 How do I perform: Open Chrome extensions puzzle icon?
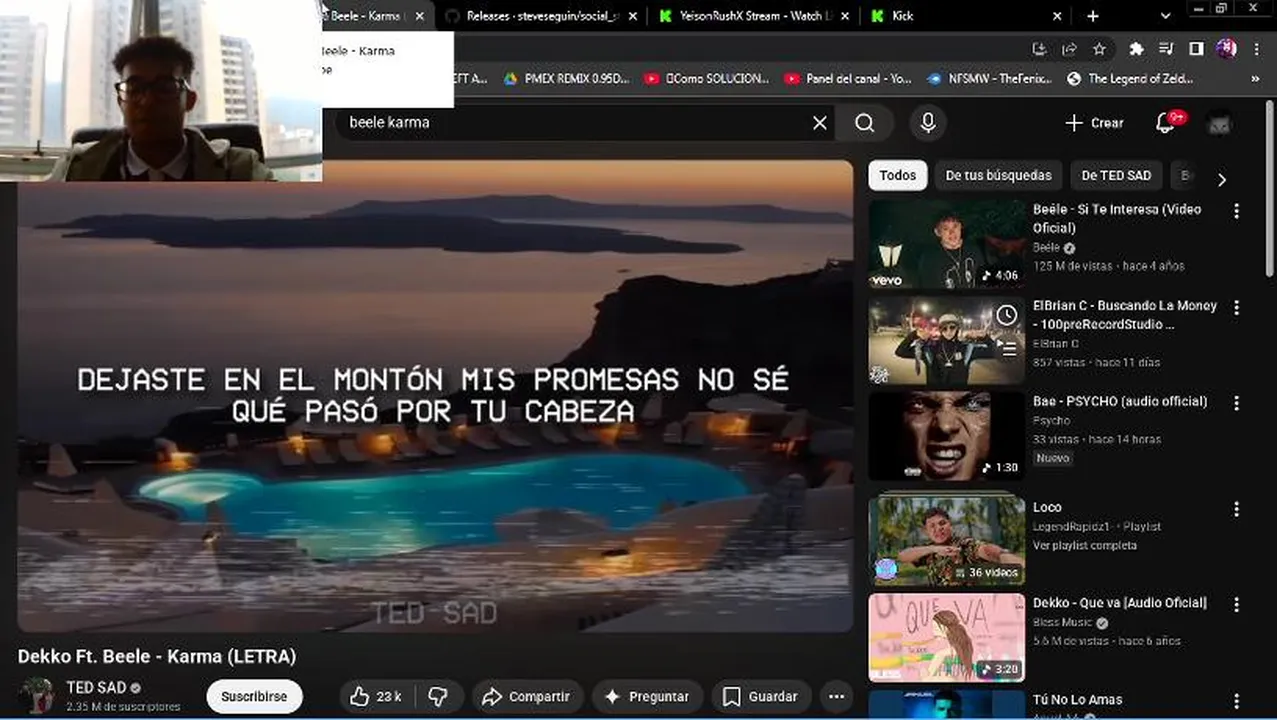point(1136,49)
